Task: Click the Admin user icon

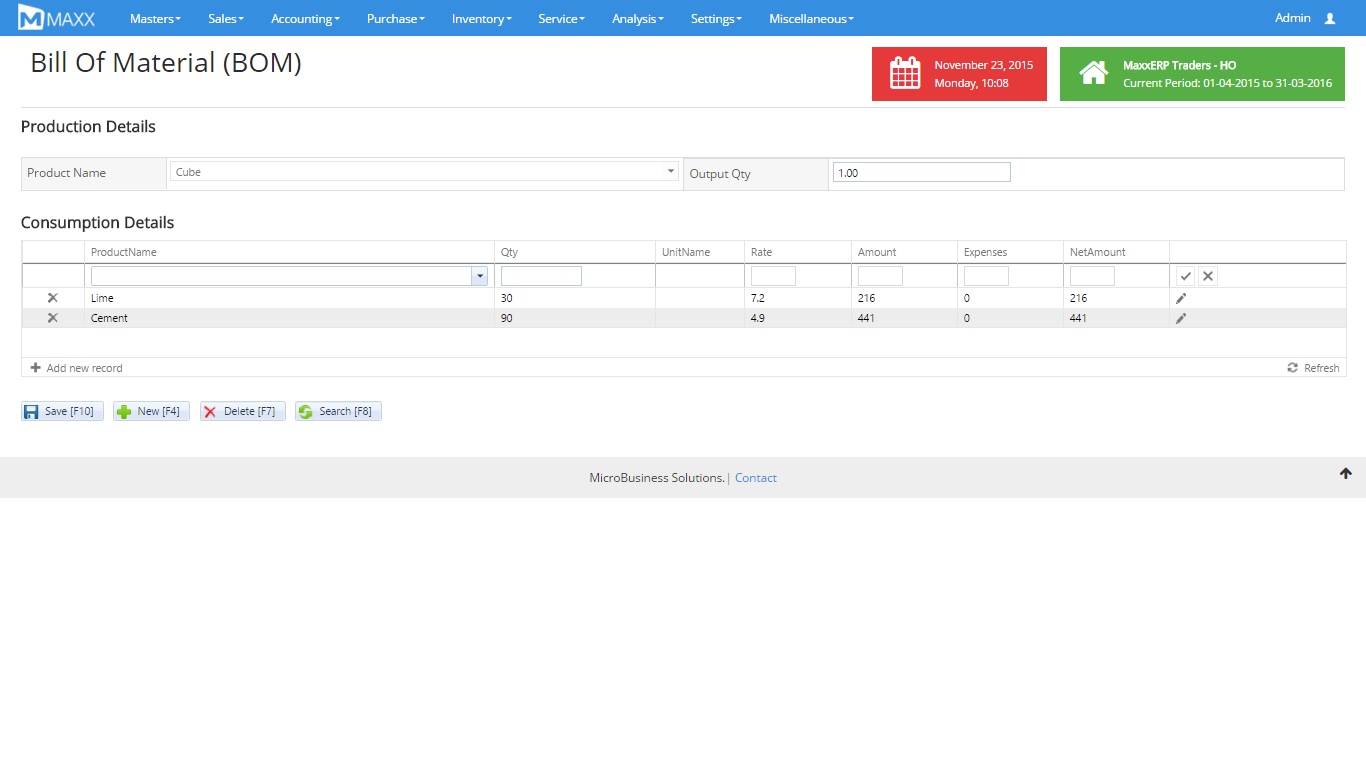Action: [x=1329, y=18]
